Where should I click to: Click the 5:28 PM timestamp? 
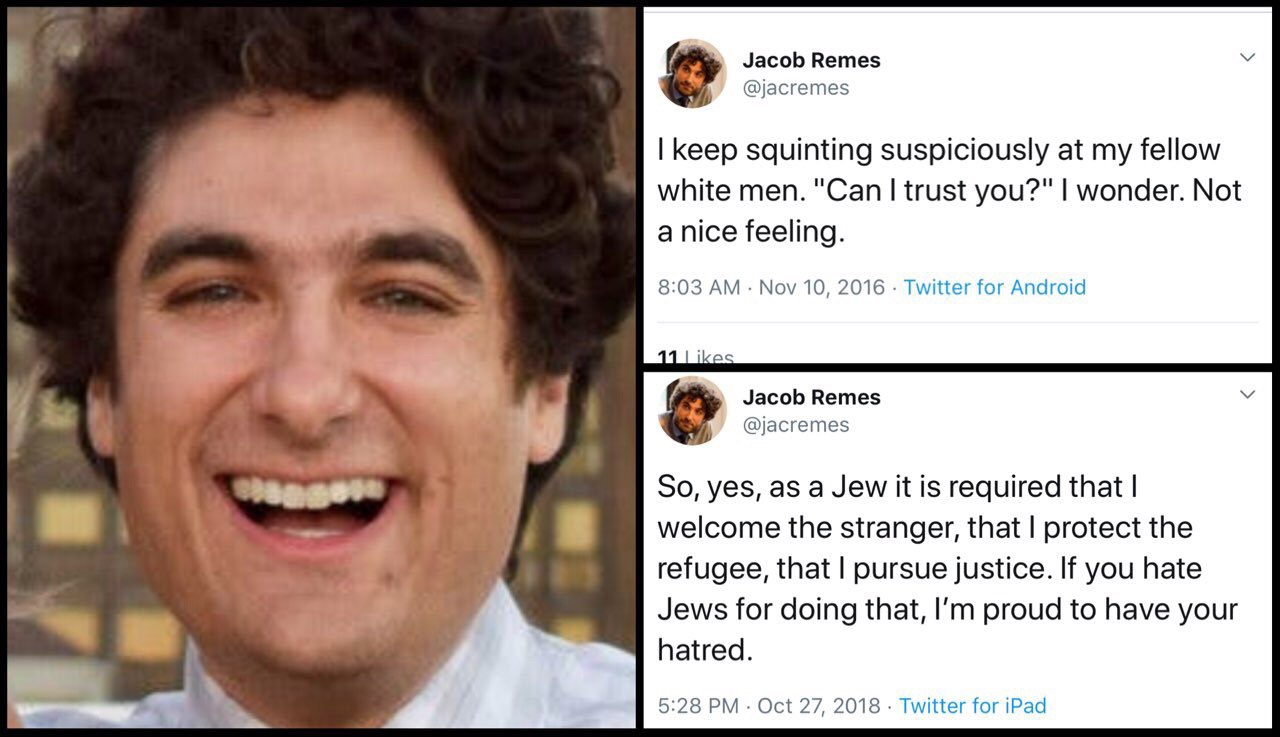[698, 706]
